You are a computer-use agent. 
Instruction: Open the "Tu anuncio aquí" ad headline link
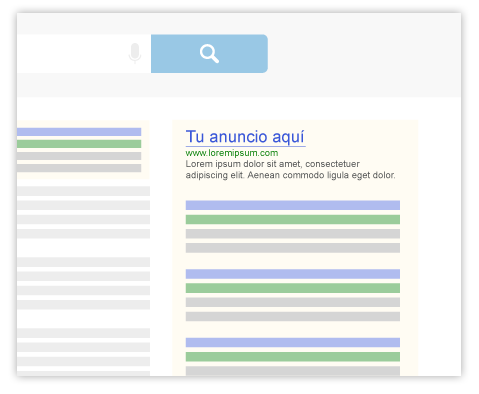pyautogui.click(x=245, y=137)
